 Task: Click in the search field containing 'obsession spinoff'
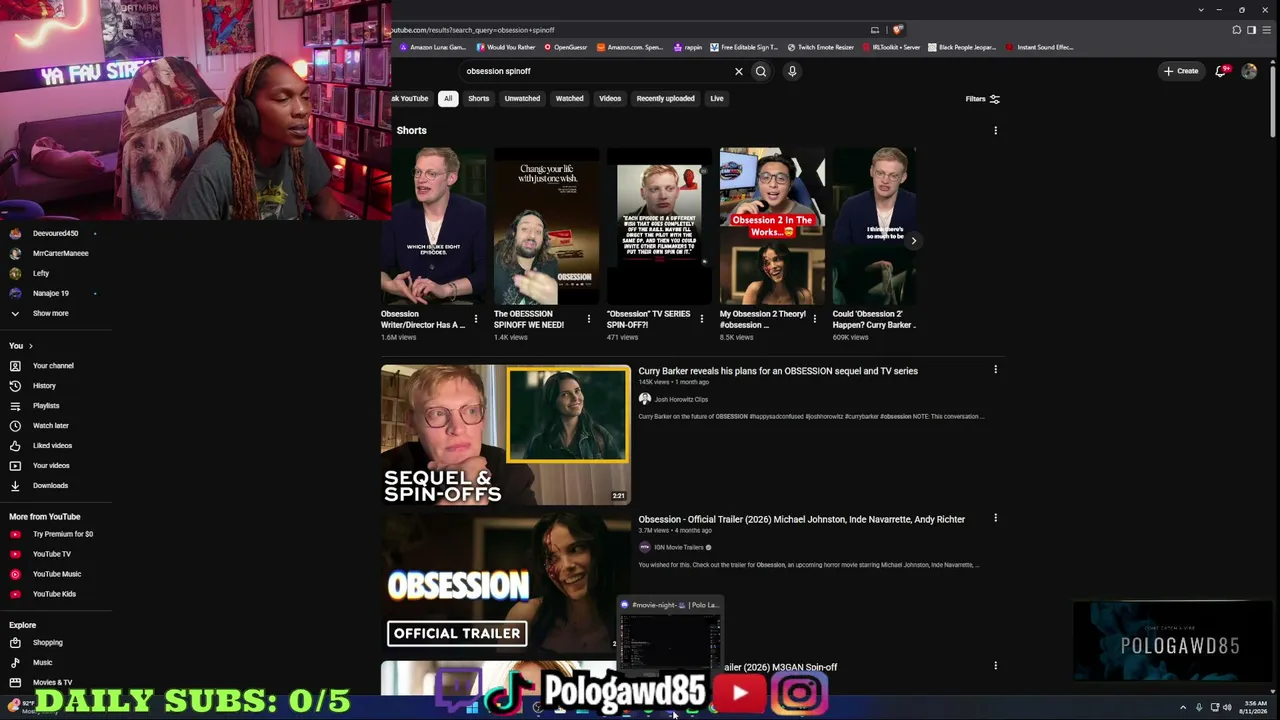pos(595,71)
